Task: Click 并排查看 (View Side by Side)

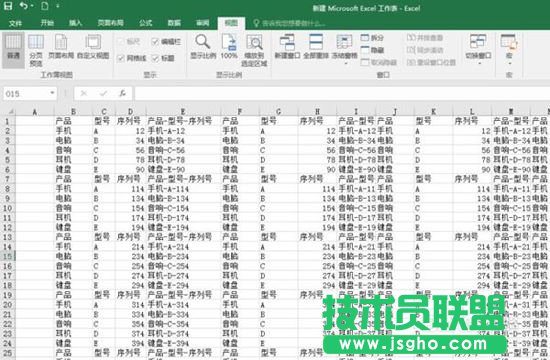Action: (424, 38)
